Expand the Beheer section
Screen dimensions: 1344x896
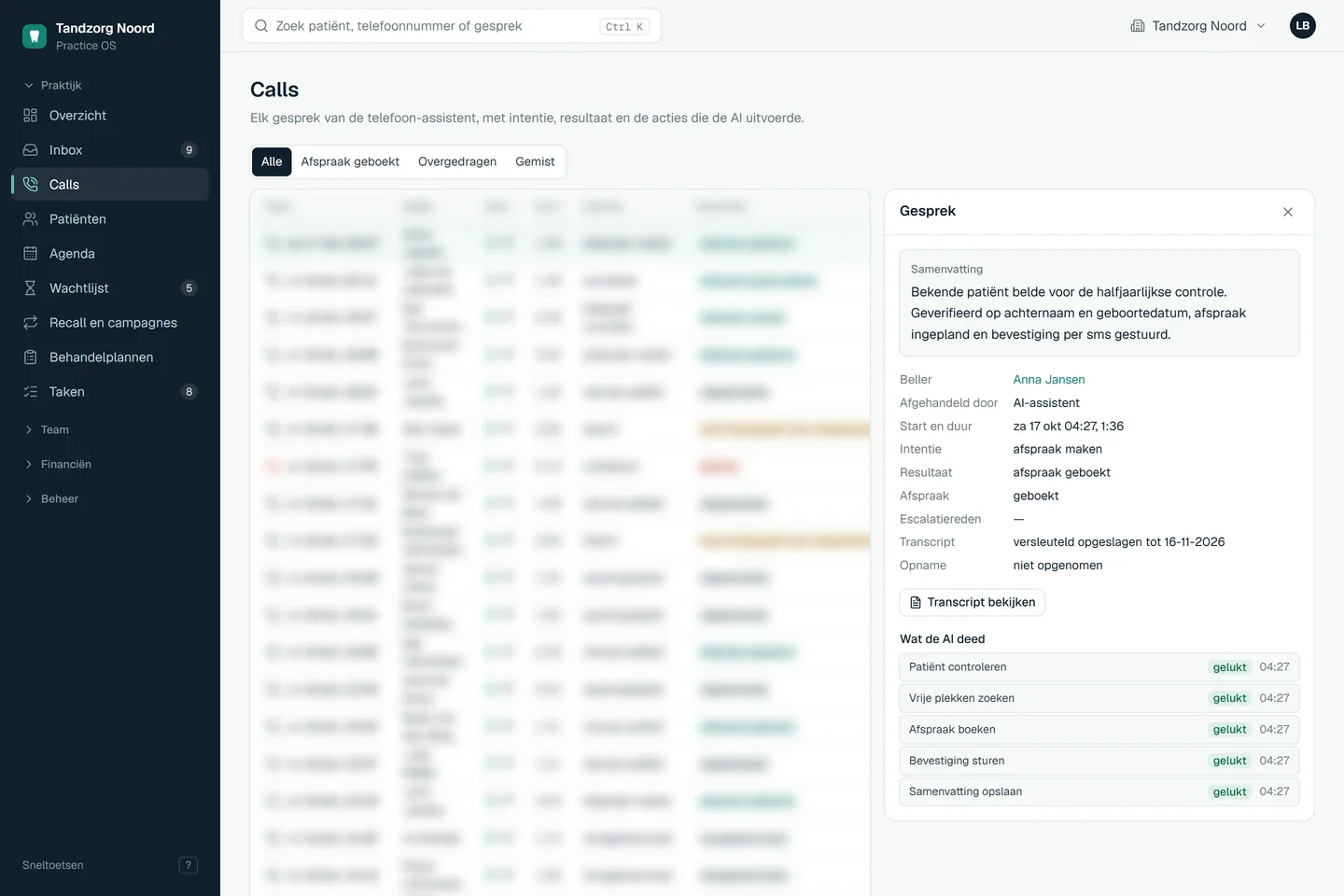pos(51,499)
